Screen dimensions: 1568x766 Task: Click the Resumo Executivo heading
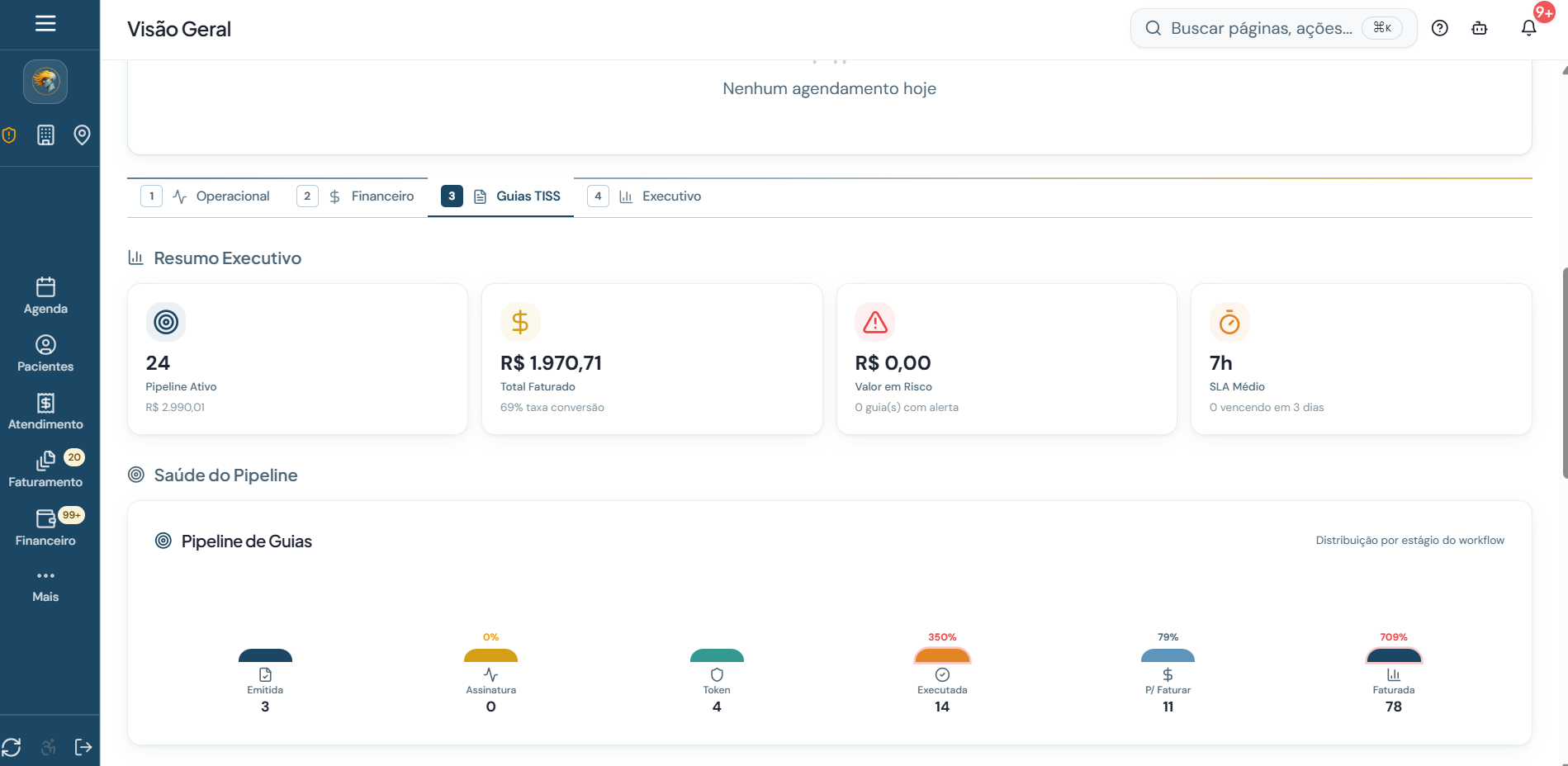click(x=228, y=258)
